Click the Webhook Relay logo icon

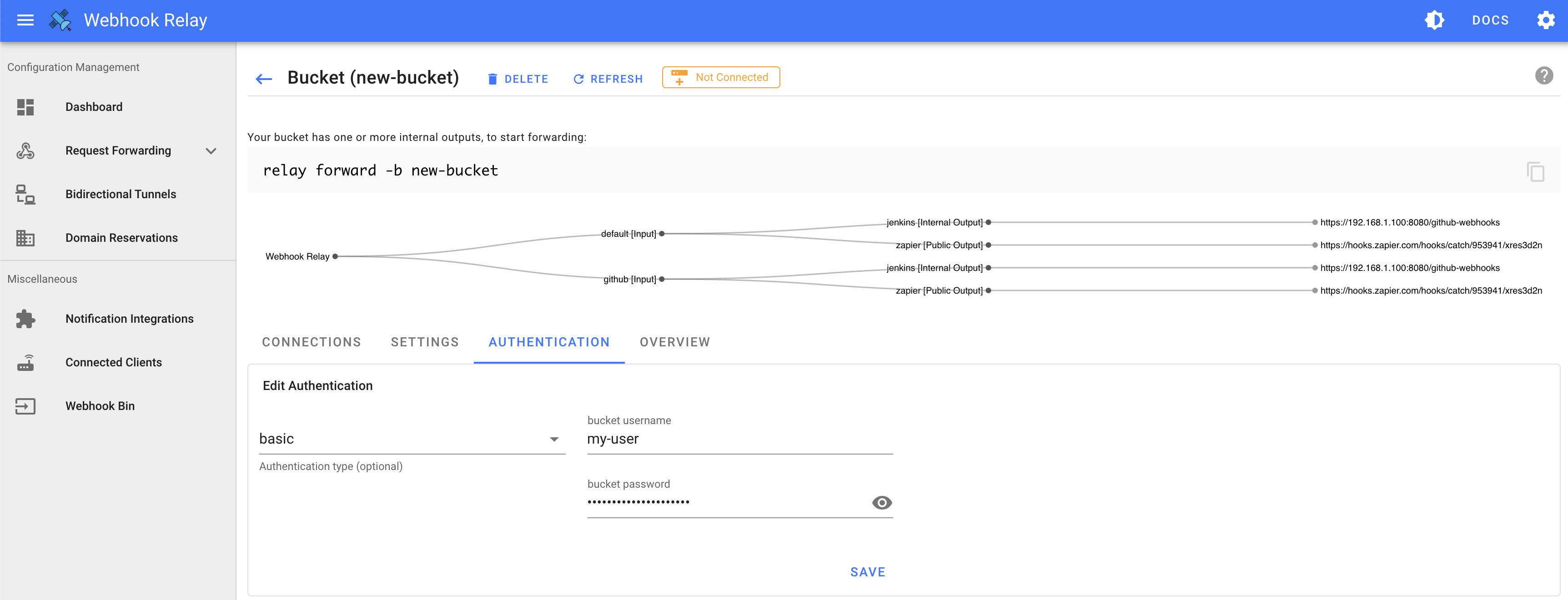60,20
